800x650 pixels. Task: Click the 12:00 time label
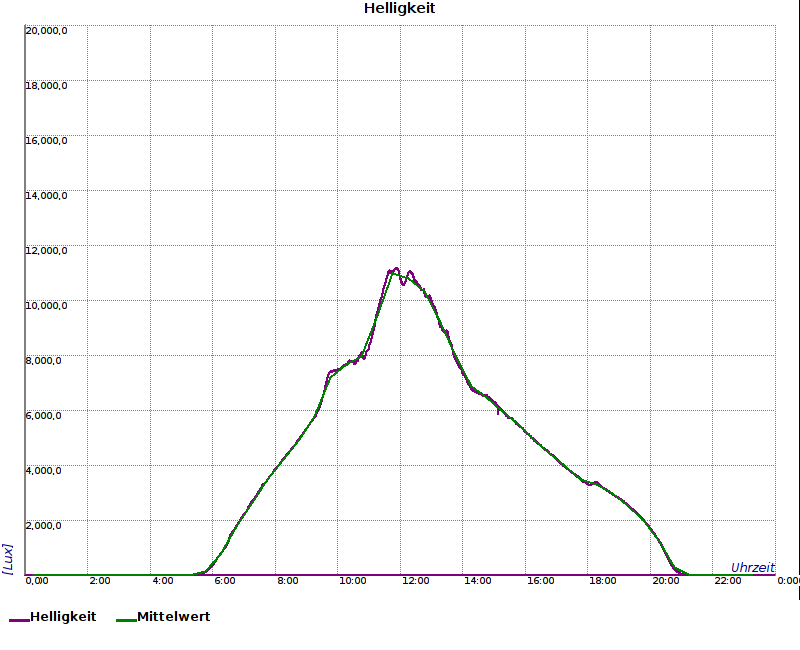(x=415, y=581)
